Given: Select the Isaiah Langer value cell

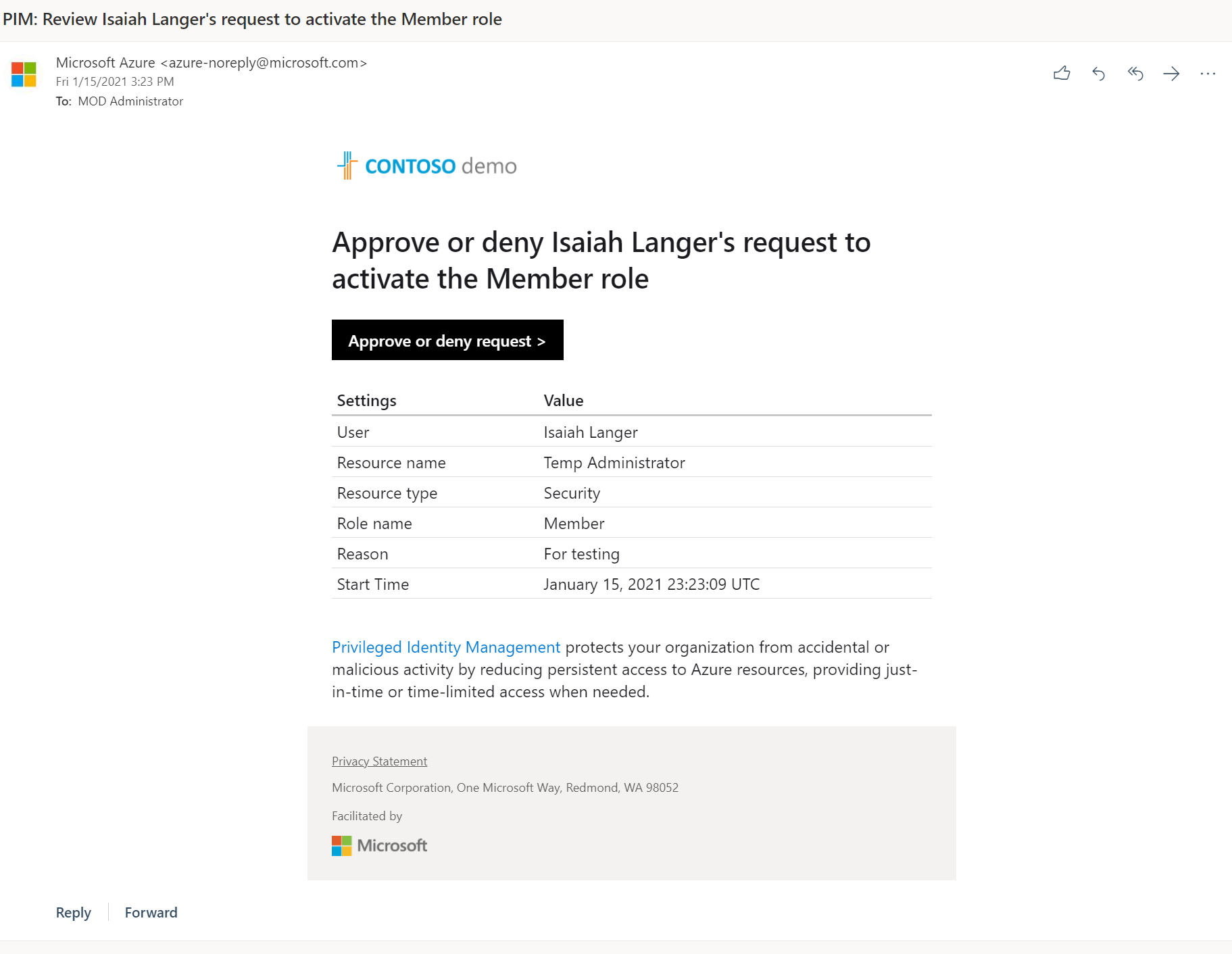Looking at the screenshot, I should (591, 432).
